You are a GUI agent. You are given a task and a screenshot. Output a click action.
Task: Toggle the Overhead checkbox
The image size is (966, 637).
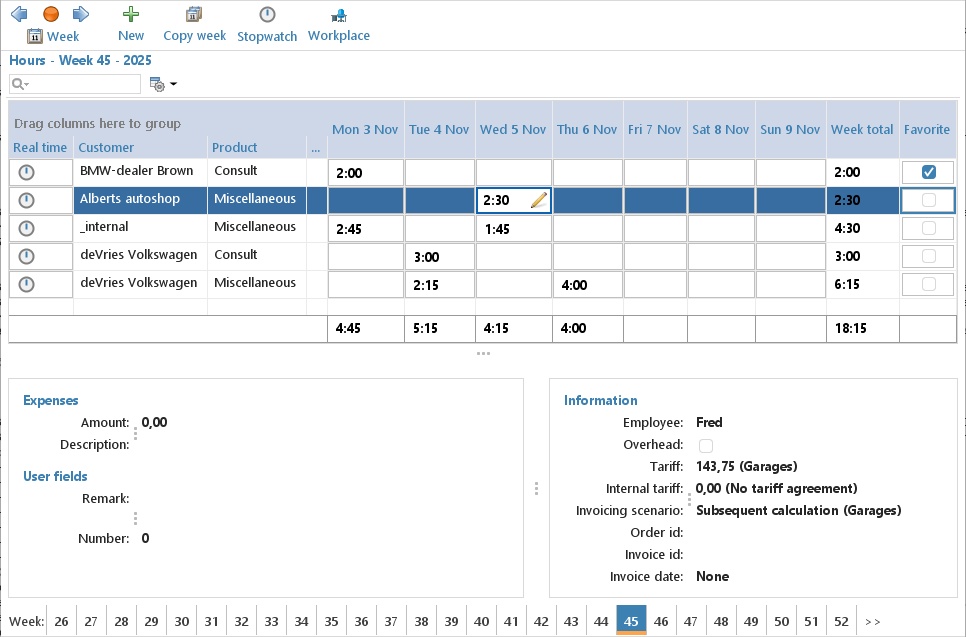[706, 445]
